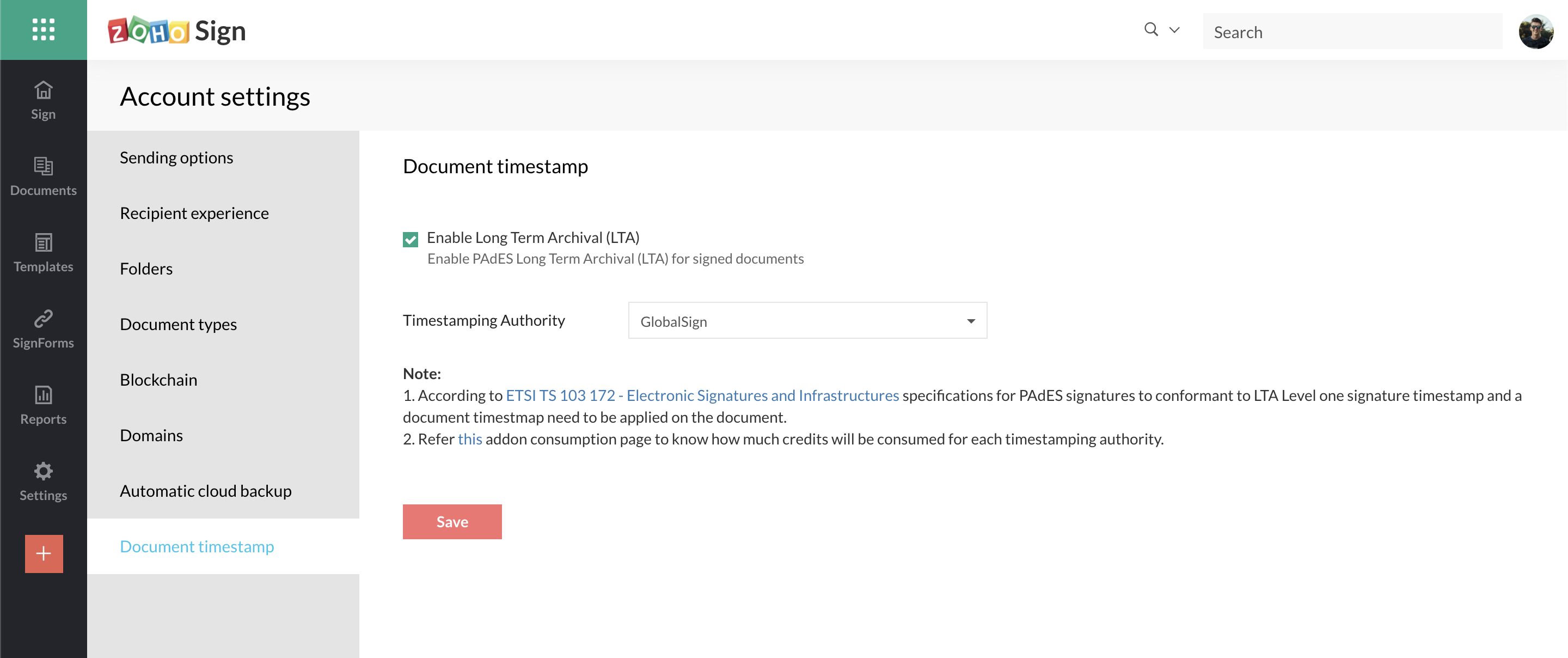Open the Reports chart icon

click(43, 395)
